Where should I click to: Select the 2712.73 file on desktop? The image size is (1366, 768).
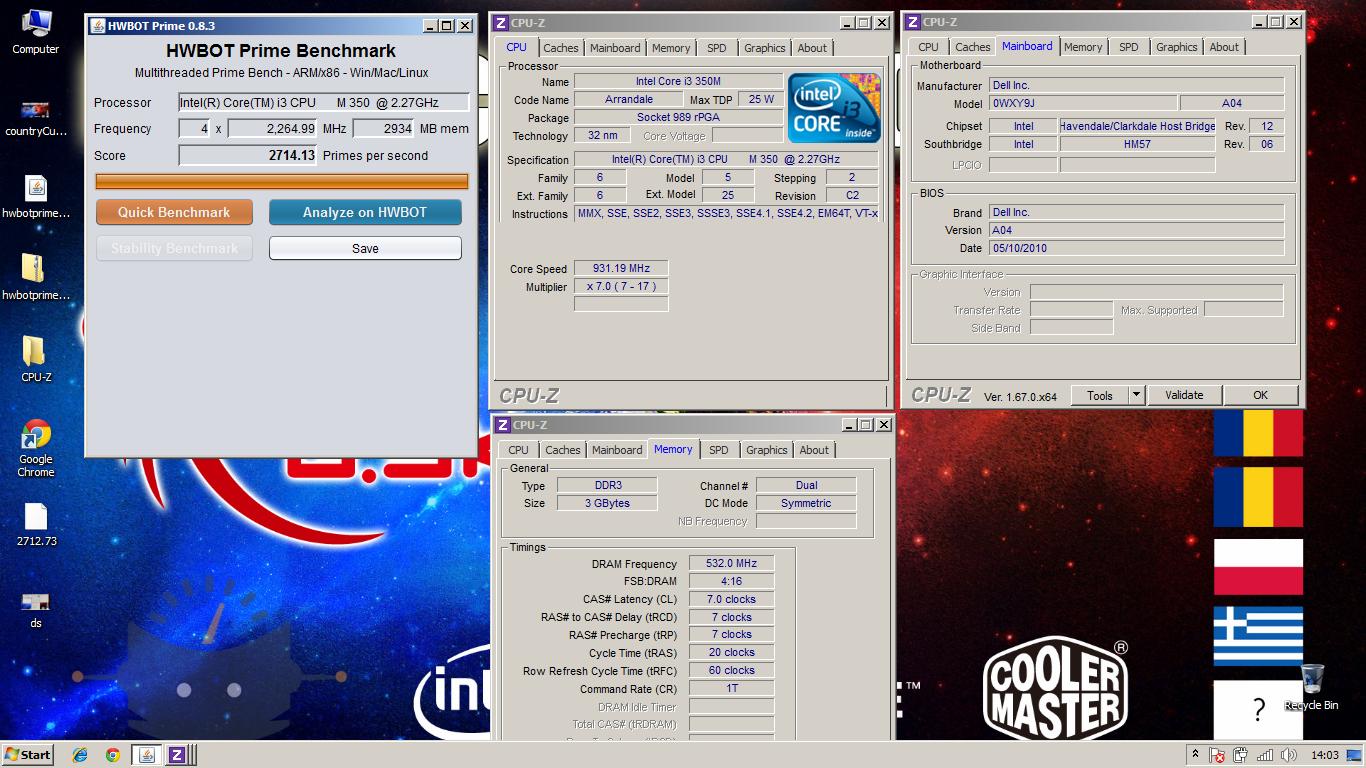coord(36,525)
